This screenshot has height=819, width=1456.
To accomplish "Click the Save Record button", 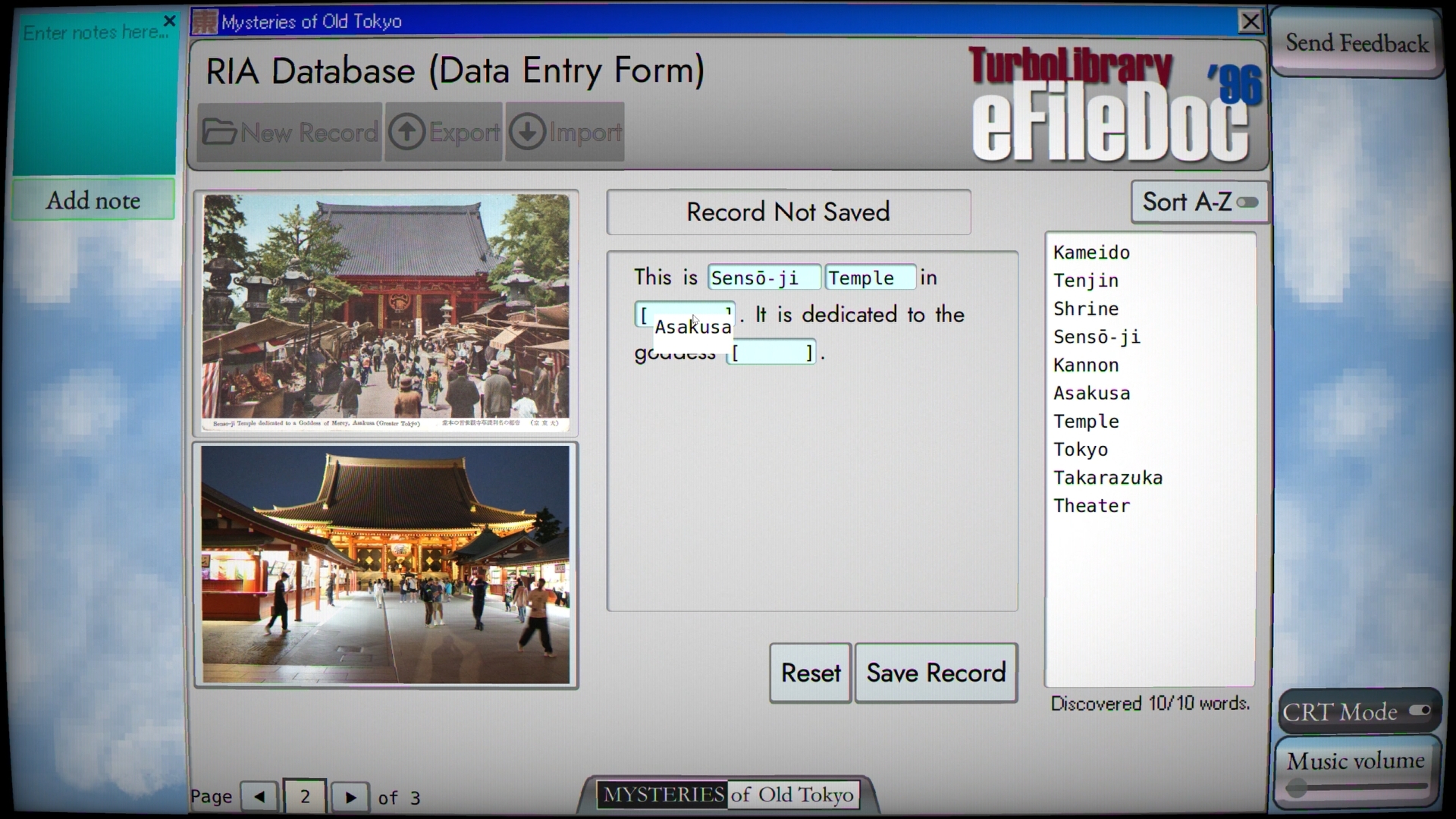I will click(x=936, y=673).
